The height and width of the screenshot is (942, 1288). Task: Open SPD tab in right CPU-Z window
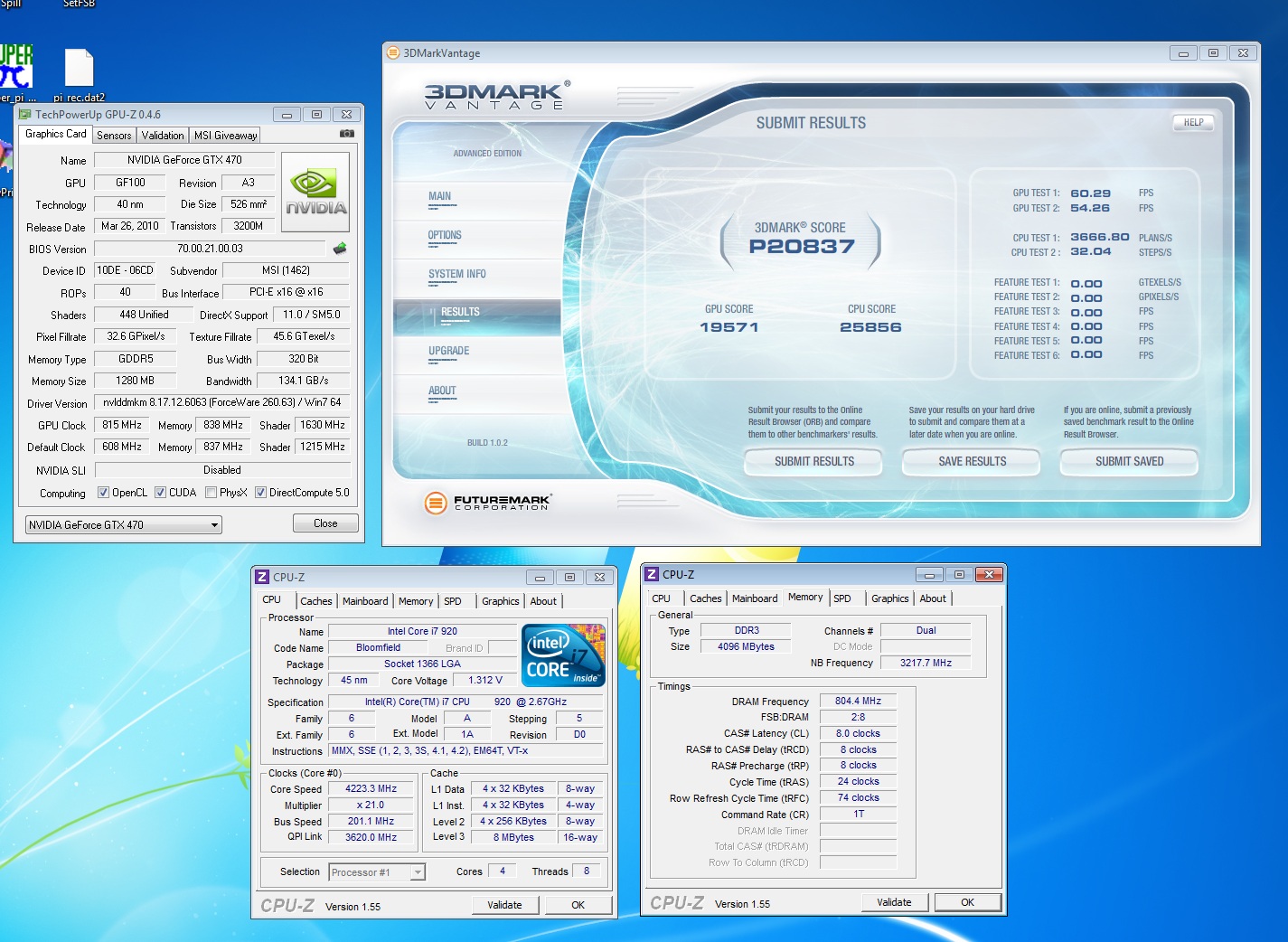(x=842, y=598)
